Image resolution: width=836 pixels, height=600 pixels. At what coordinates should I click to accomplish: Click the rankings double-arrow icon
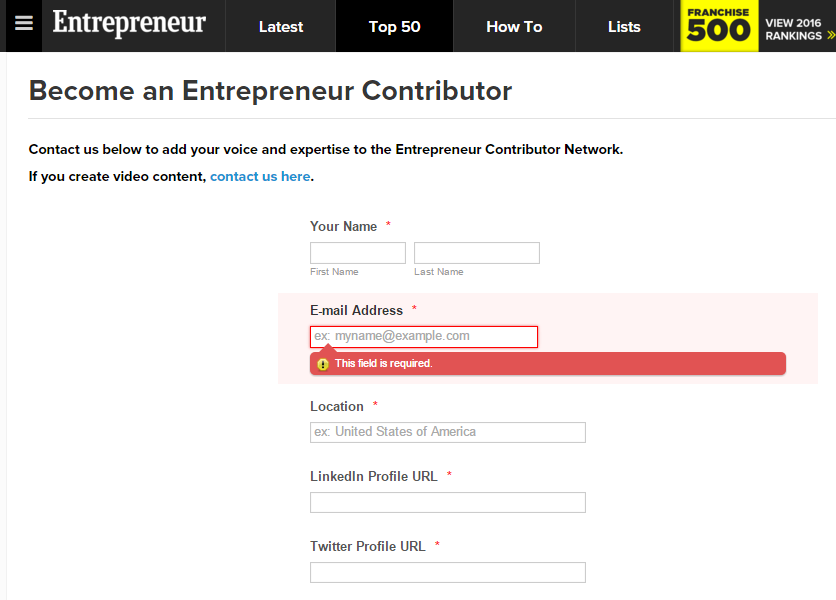tap(831, 35)
